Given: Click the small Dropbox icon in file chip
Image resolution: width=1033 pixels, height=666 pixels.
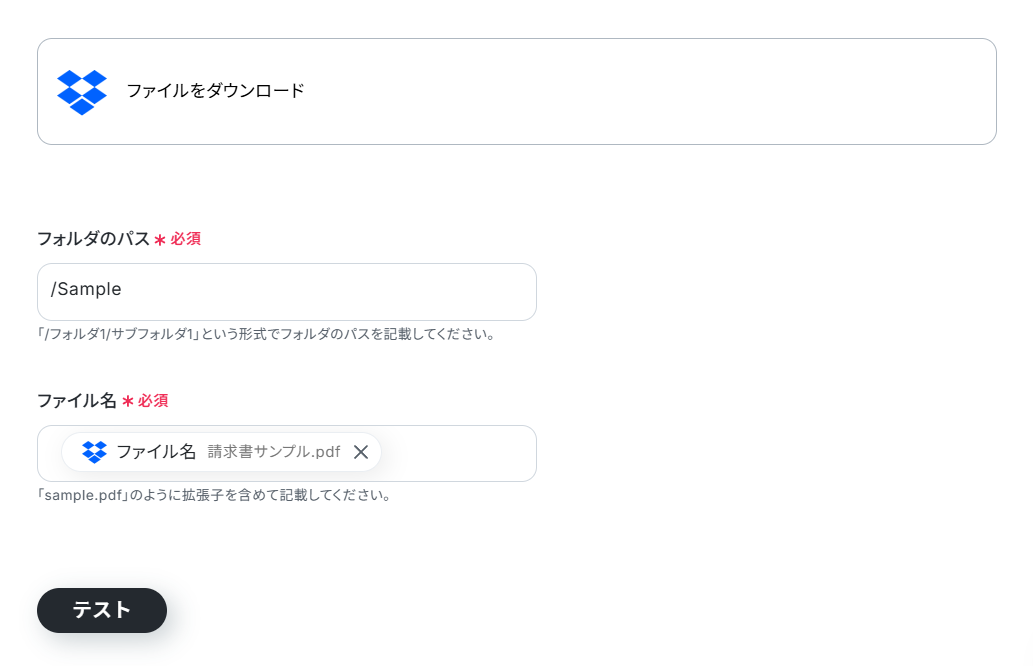Looking at the screenshot, I should (94, 452).
